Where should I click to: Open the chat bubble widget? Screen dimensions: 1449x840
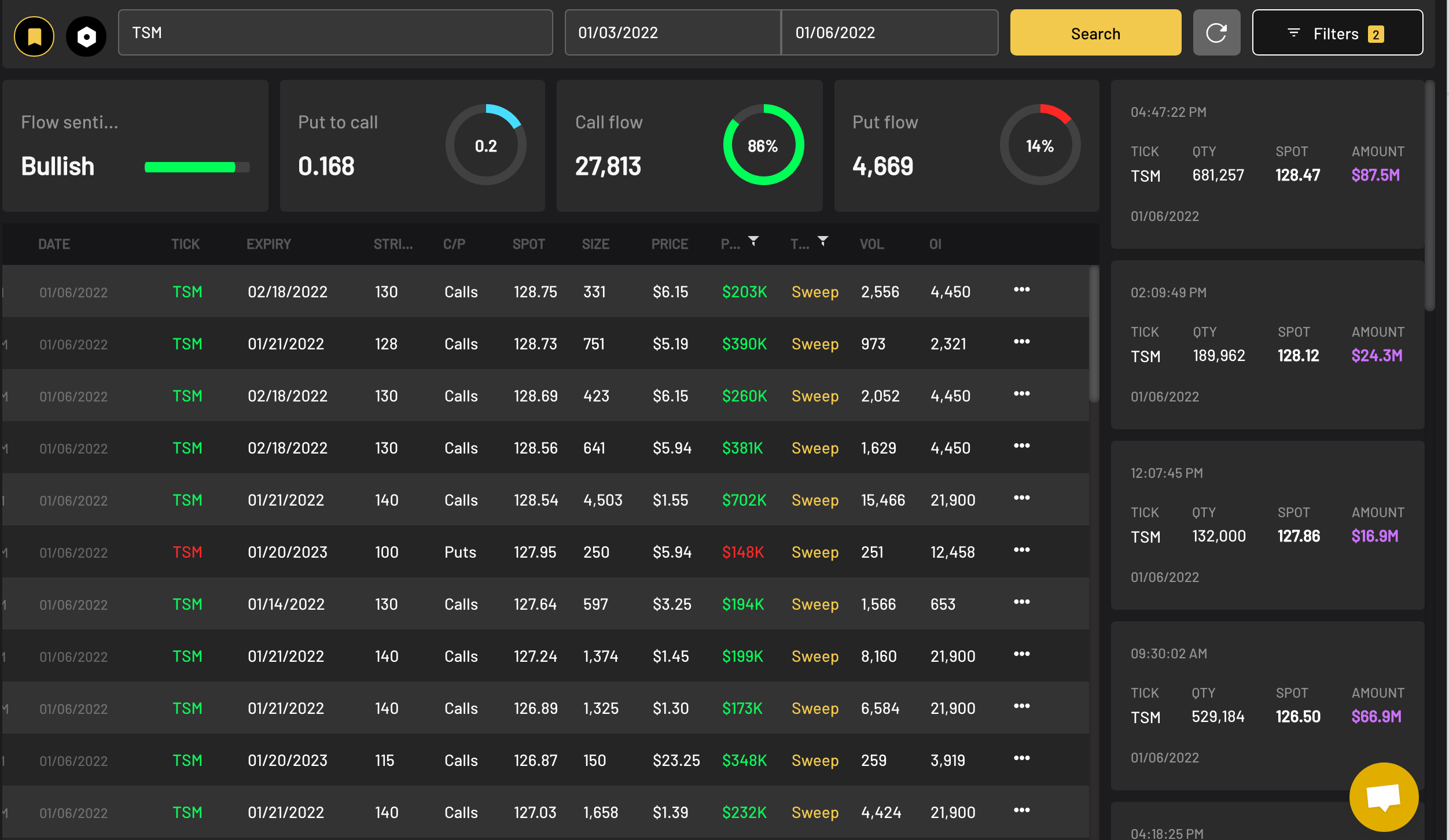(x=1384, y=797)
